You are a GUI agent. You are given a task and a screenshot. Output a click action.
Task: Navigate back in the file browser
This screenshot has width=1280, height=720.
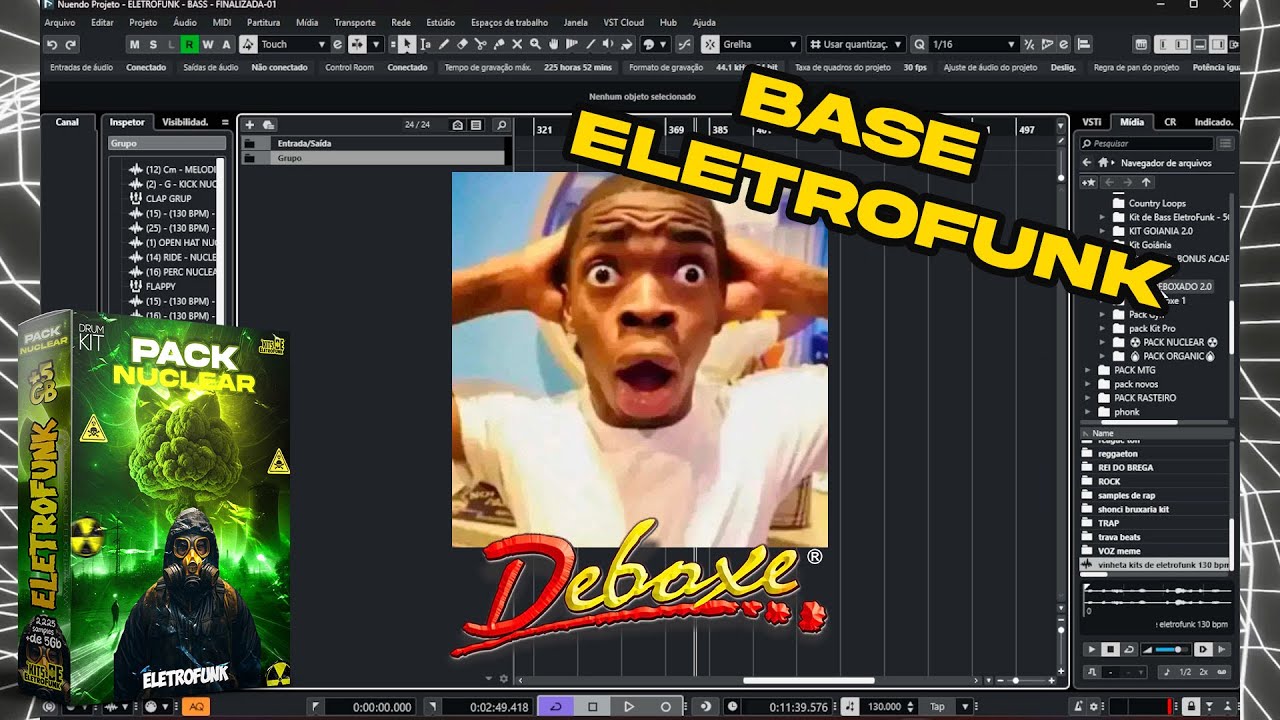pos(1088,163)
